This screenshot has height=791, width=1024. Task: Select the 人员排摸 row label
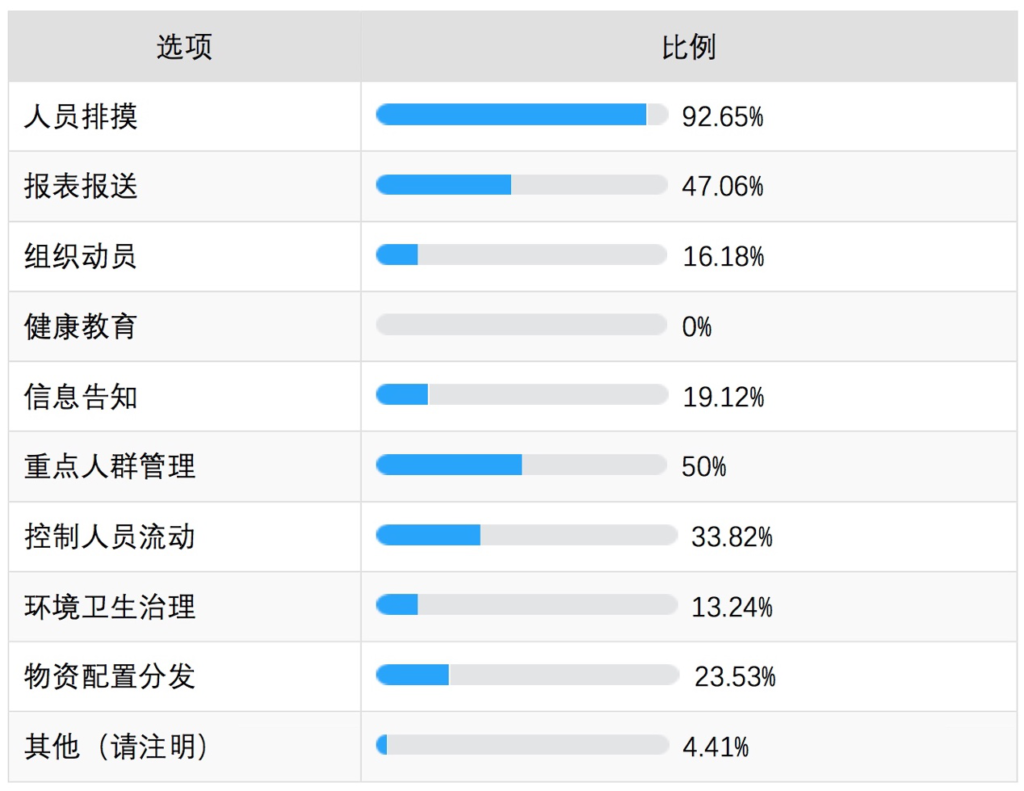click(81, 116)
